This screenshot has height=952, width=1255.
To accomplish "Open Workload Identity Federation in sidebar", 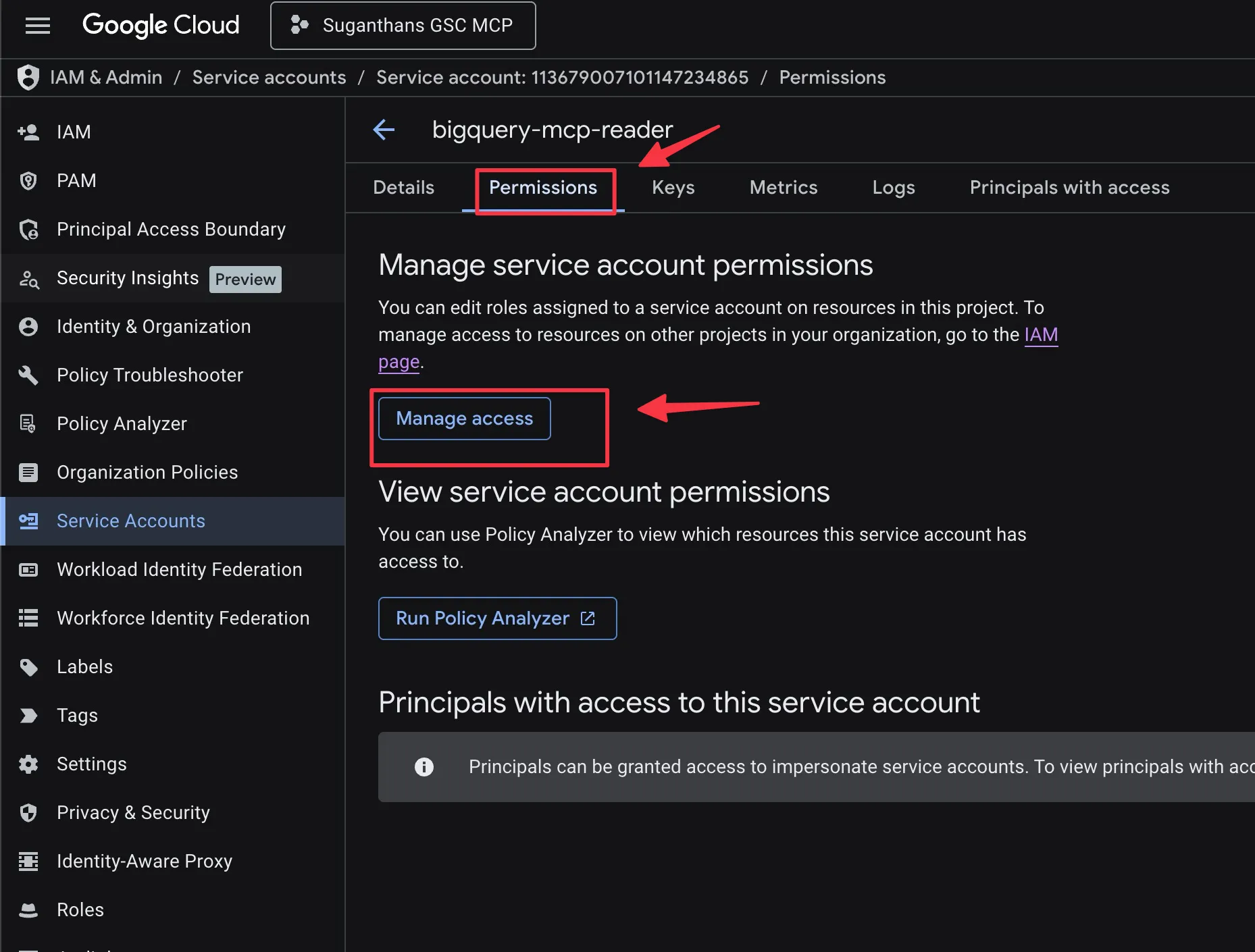I will (x=179, y=570).
